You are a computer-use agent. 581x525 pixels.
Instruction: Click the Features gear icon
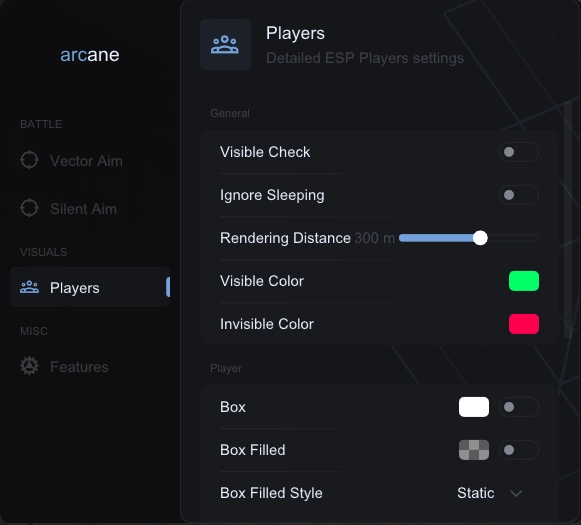click(29, 366)
